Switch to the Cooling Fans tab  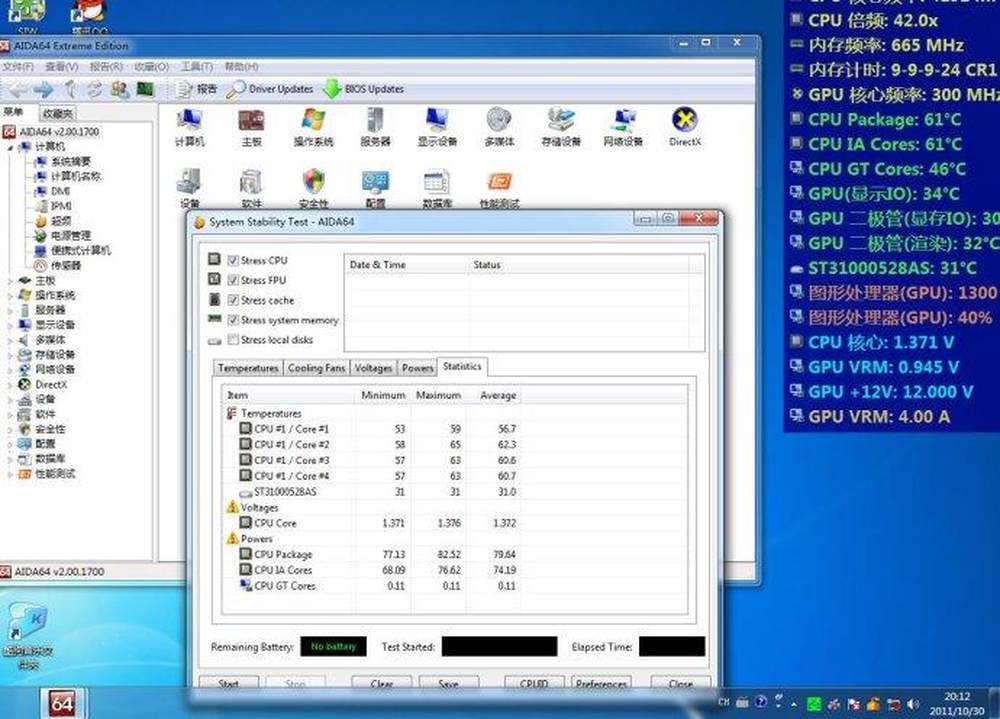pos(316,368)
